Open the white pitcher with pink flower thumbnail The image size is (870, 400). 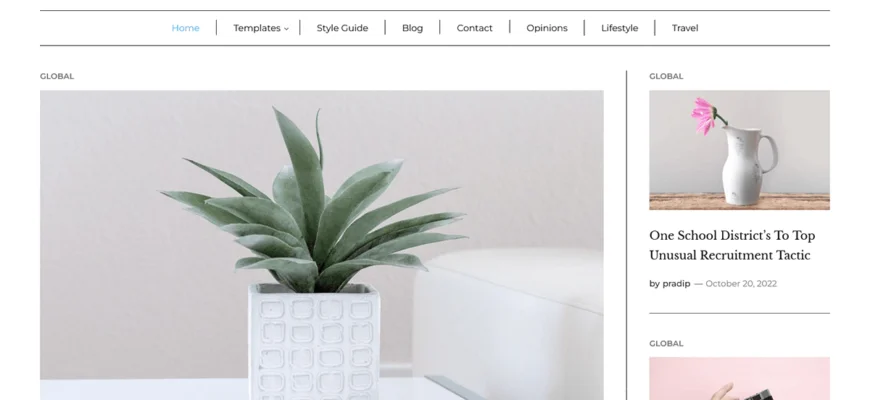click(739, 150)
